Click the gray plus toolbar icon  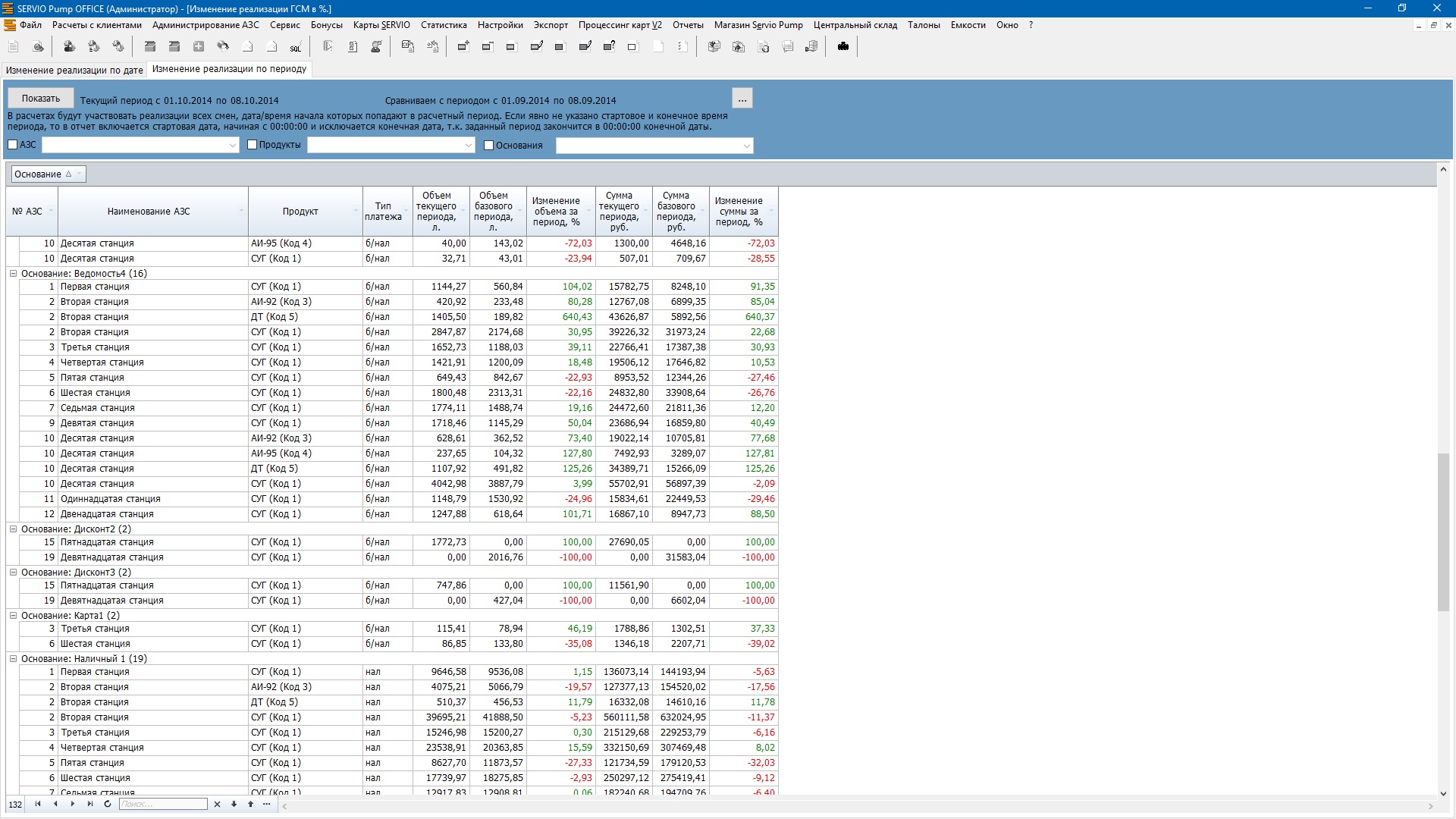199,47
